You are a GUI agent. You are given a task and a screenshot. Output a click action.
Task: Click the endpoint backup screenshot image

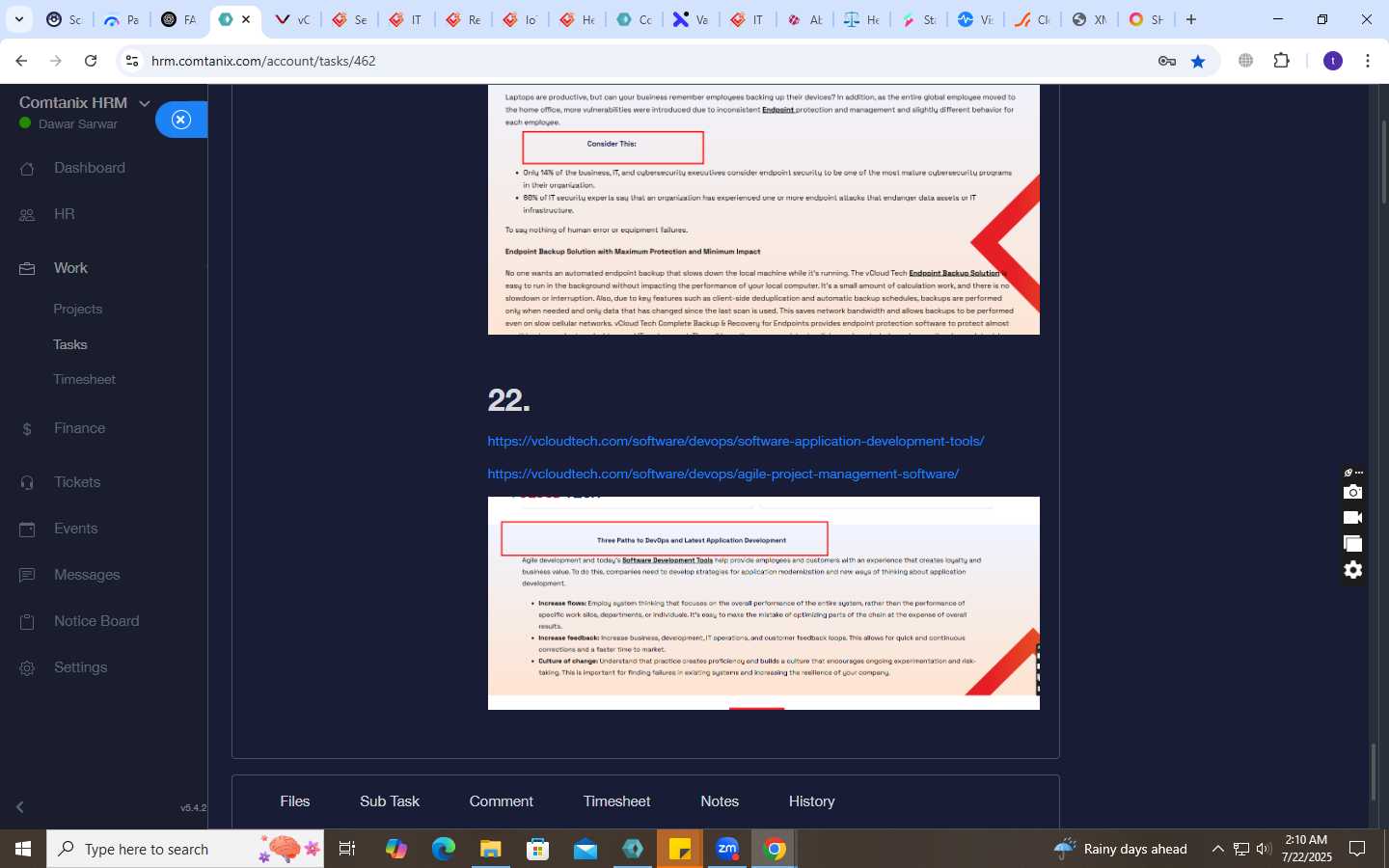click(764, 209)
